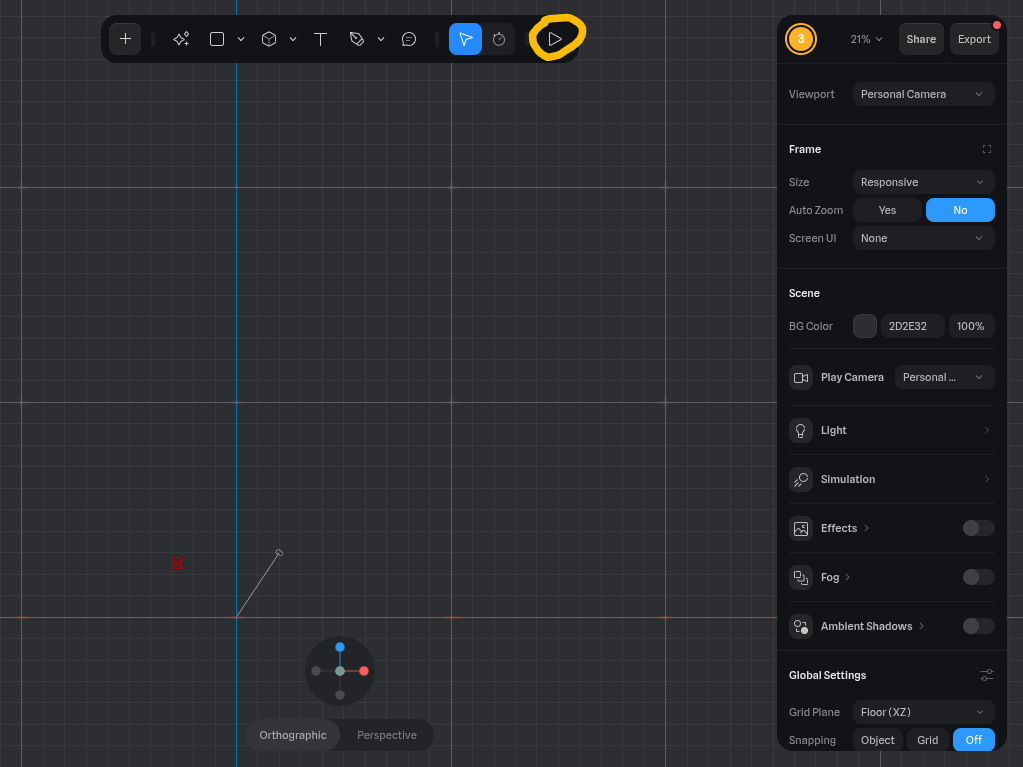
Task: Open the 21% zoom level dropdown
Action: pyautogui.click(x=866, y=39)
